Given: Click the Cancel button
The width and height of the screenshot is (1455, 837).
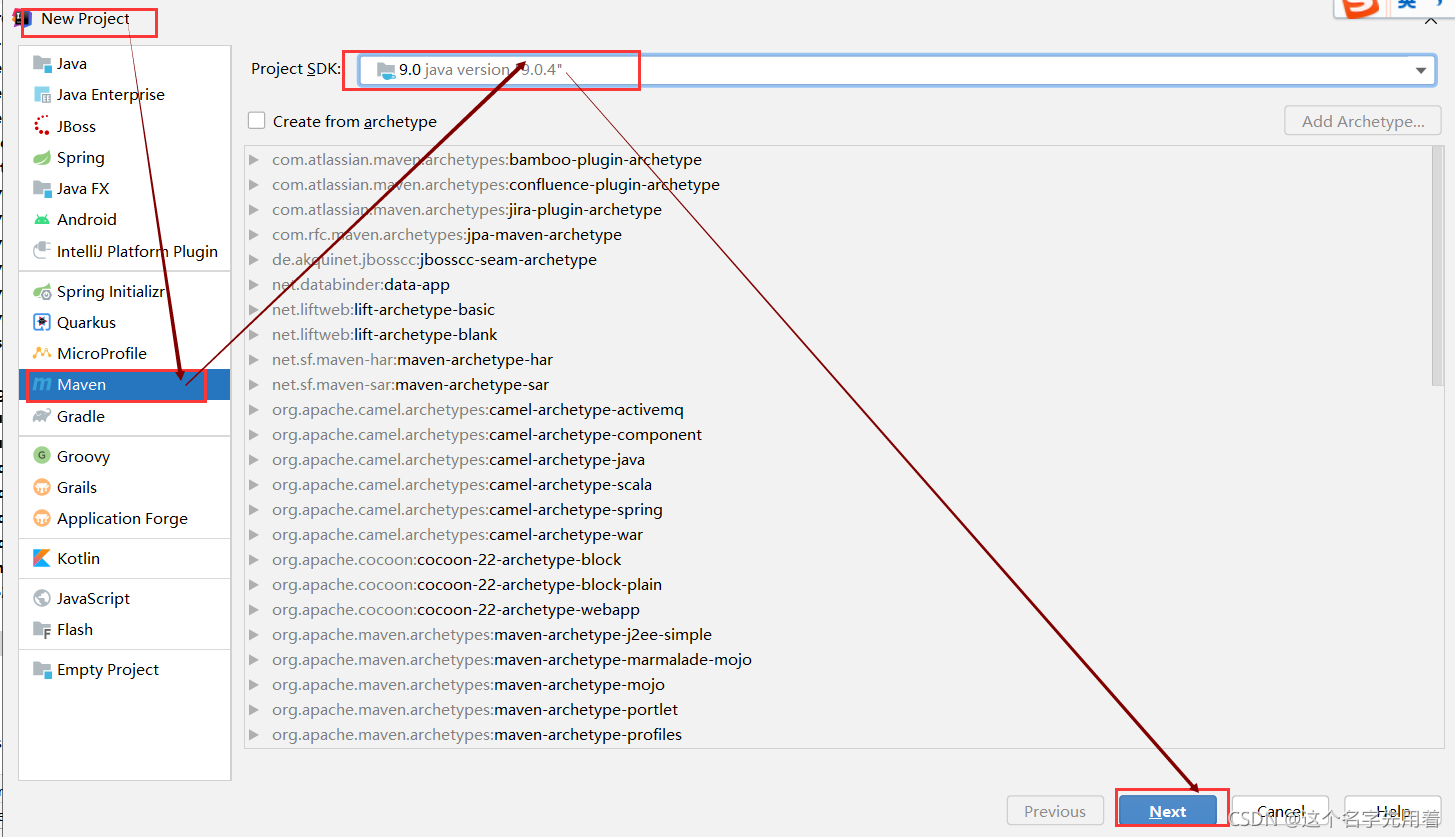Looking at the screenshot, I should 1281,812.
